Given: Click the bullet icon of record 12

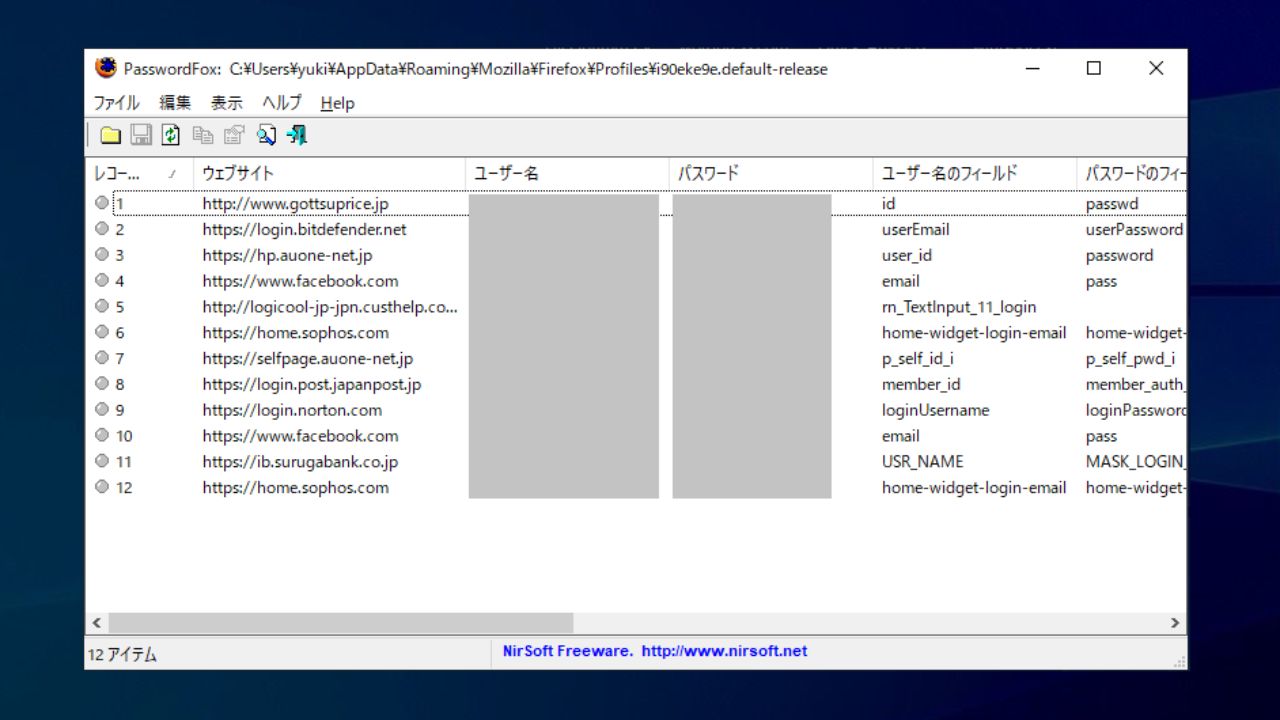Looking at the screenshot, I should [102, 487].
